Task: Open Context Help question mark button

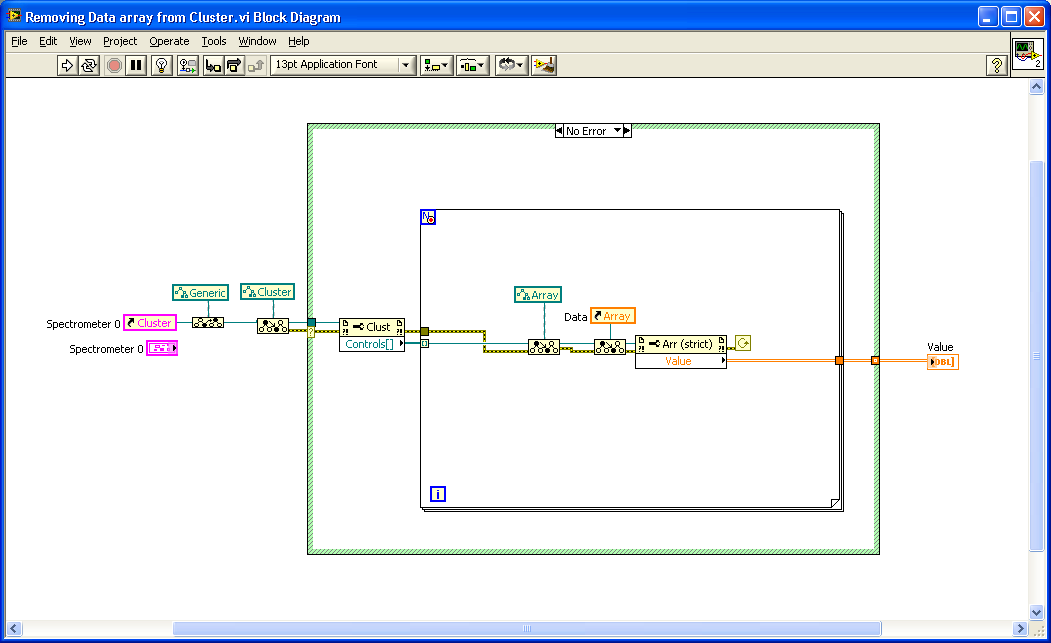Action: (x=996, y=65)
